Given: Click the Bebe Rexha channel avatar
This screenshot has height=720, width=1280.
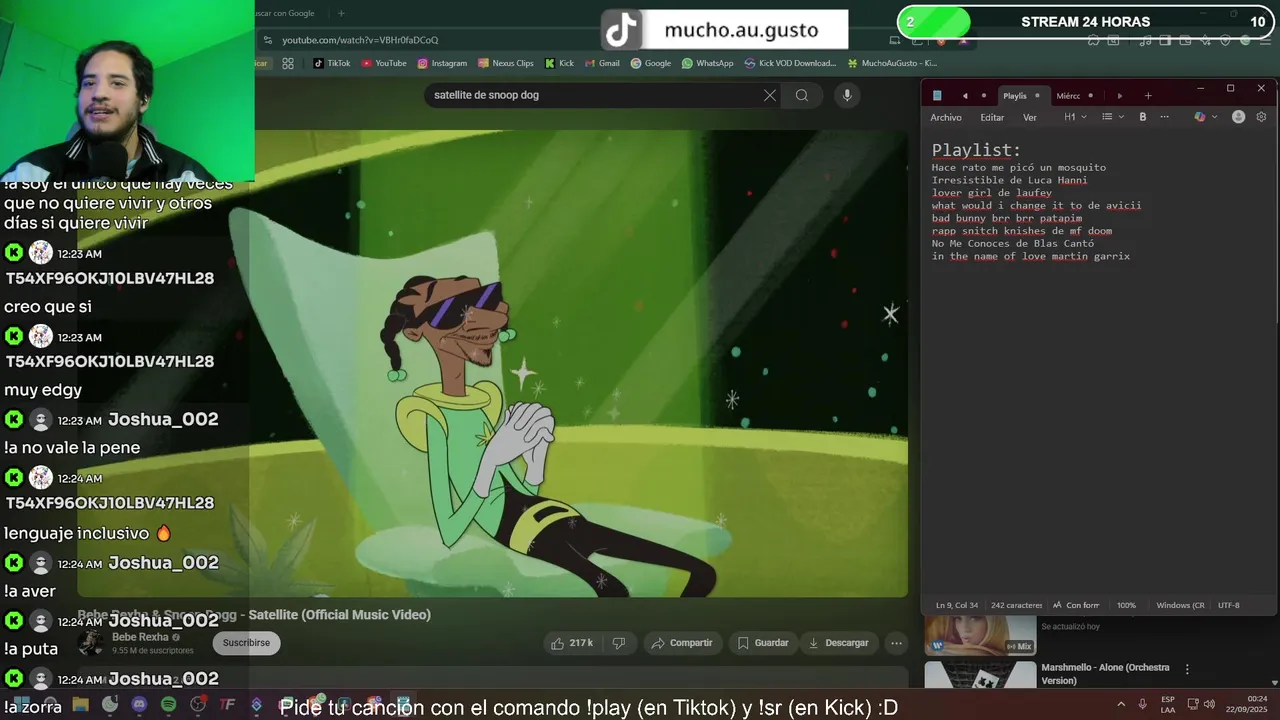Looking at the screenshot, I should (x=91, y=643).
